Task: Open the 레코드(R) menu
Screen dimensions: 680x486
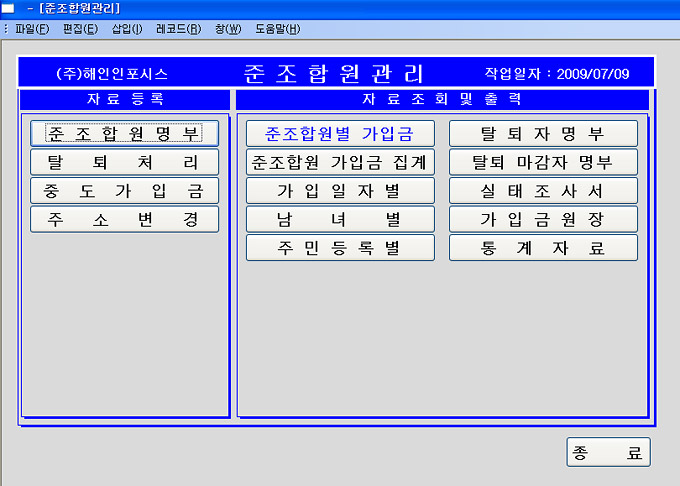Action: [178, 29]
